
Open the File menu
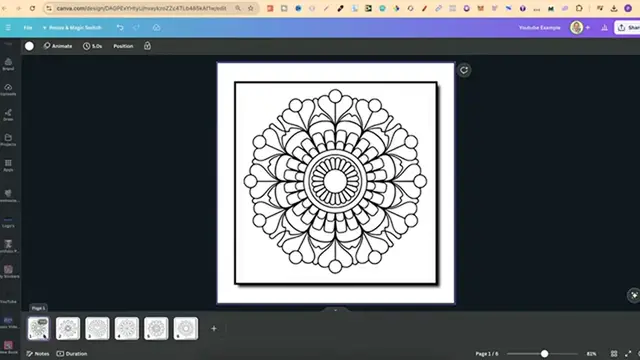28,28
